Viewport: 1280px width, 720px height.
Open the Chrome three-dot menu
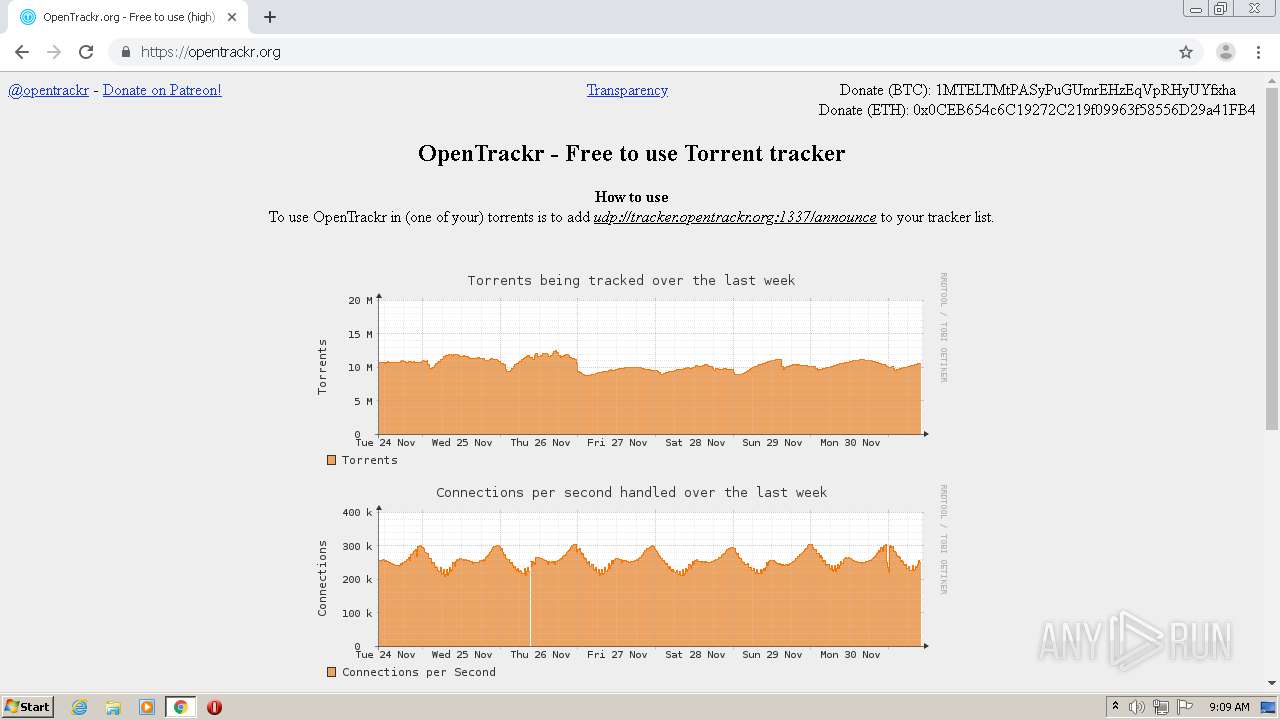point(1258,52)
